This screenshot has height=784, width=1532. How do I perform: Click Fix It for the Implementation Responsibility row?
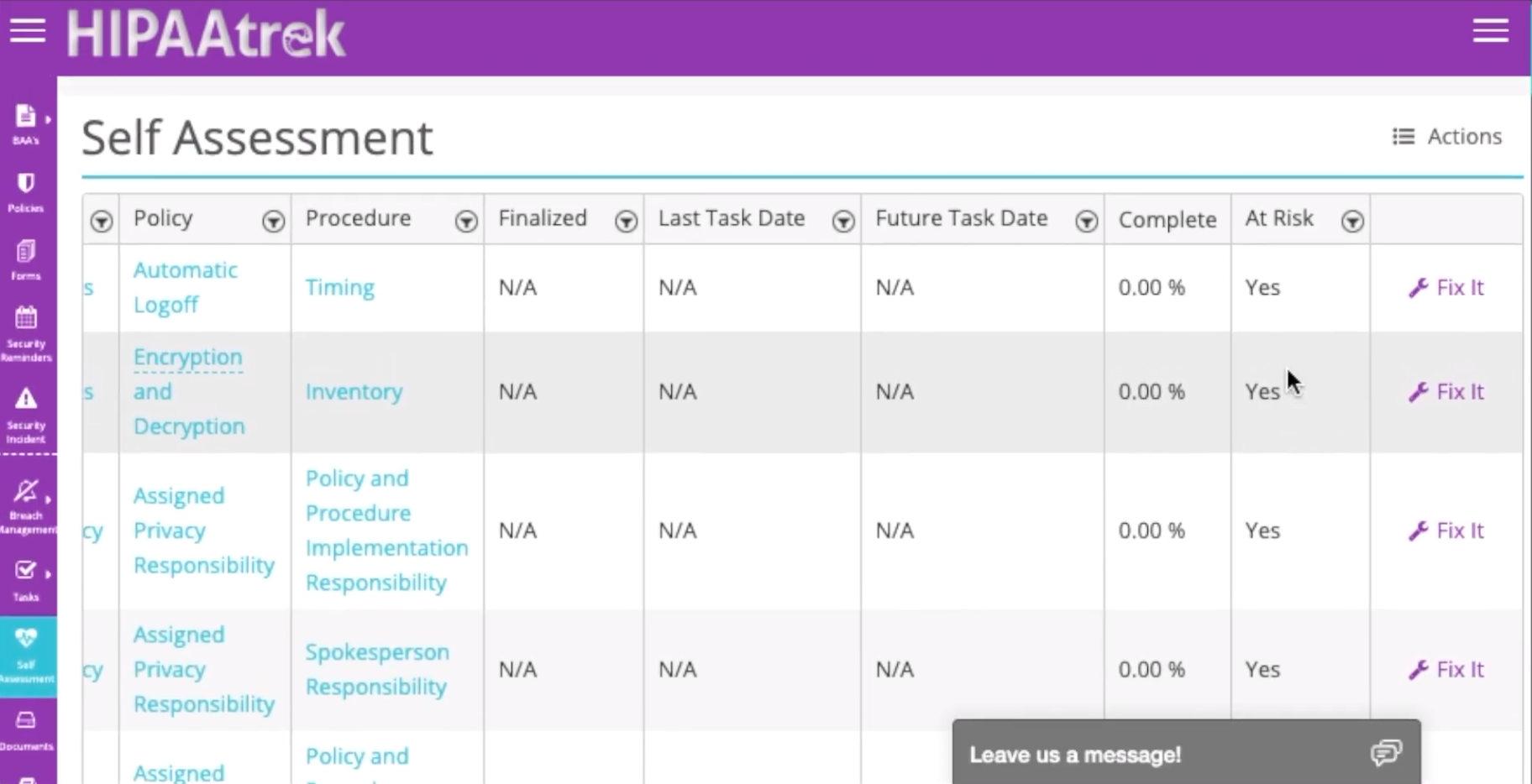(x=1446, y=531)
